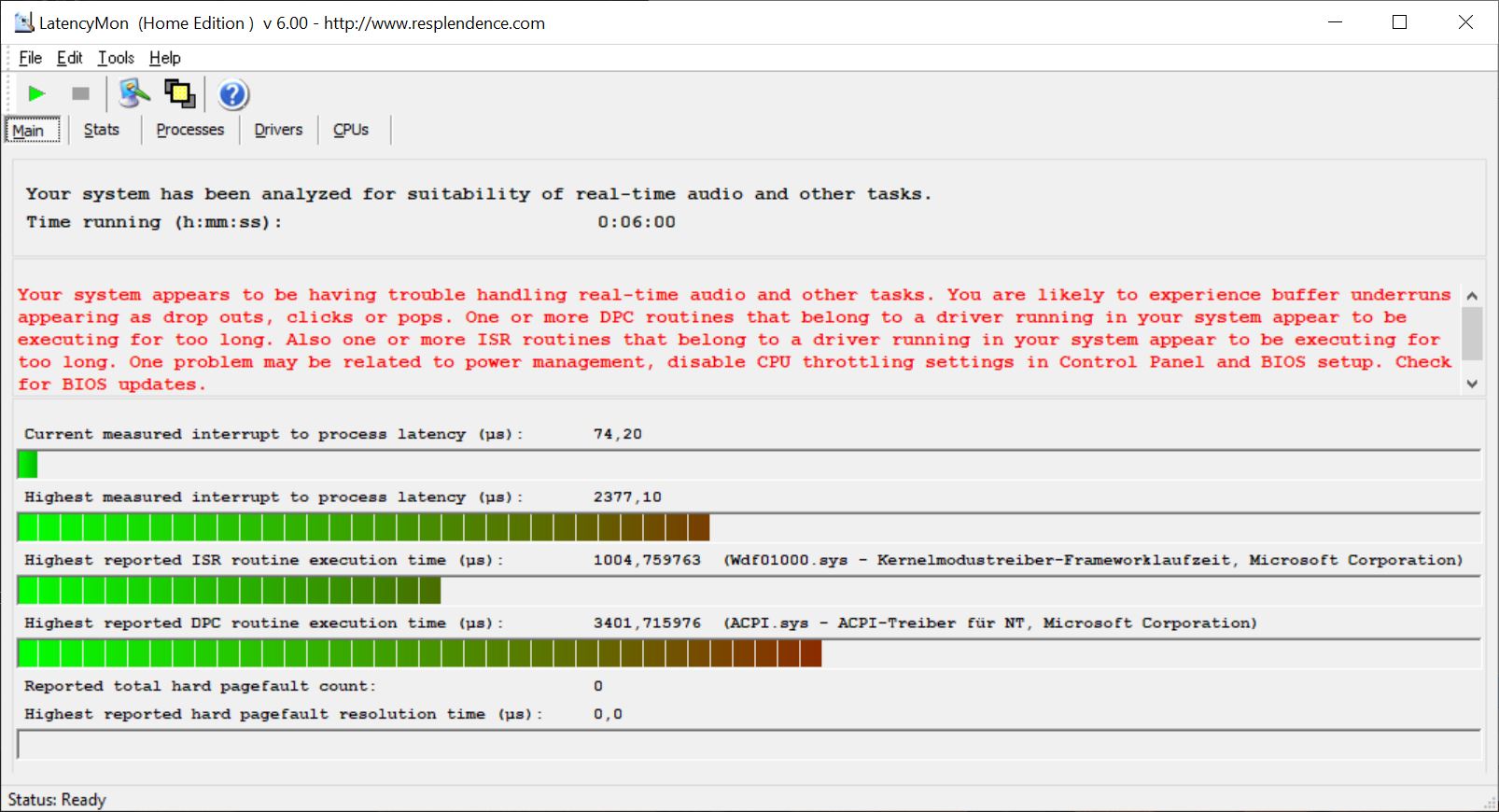Click the Wdf01000.sys driver description text
Viewport: 1499px width, 812px height.
(x=1093, y=560)
